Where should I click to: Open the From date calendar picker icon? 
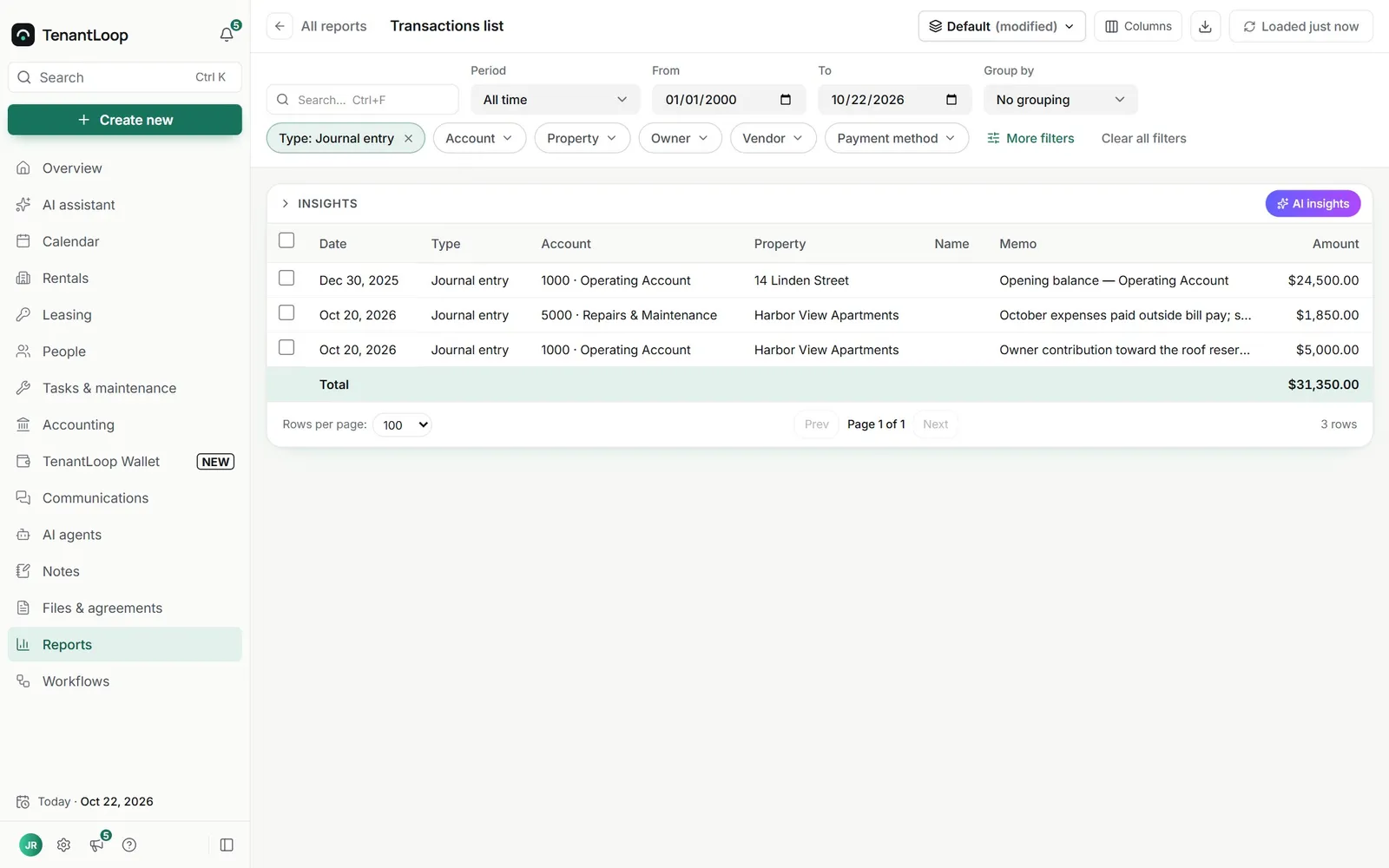786,100
